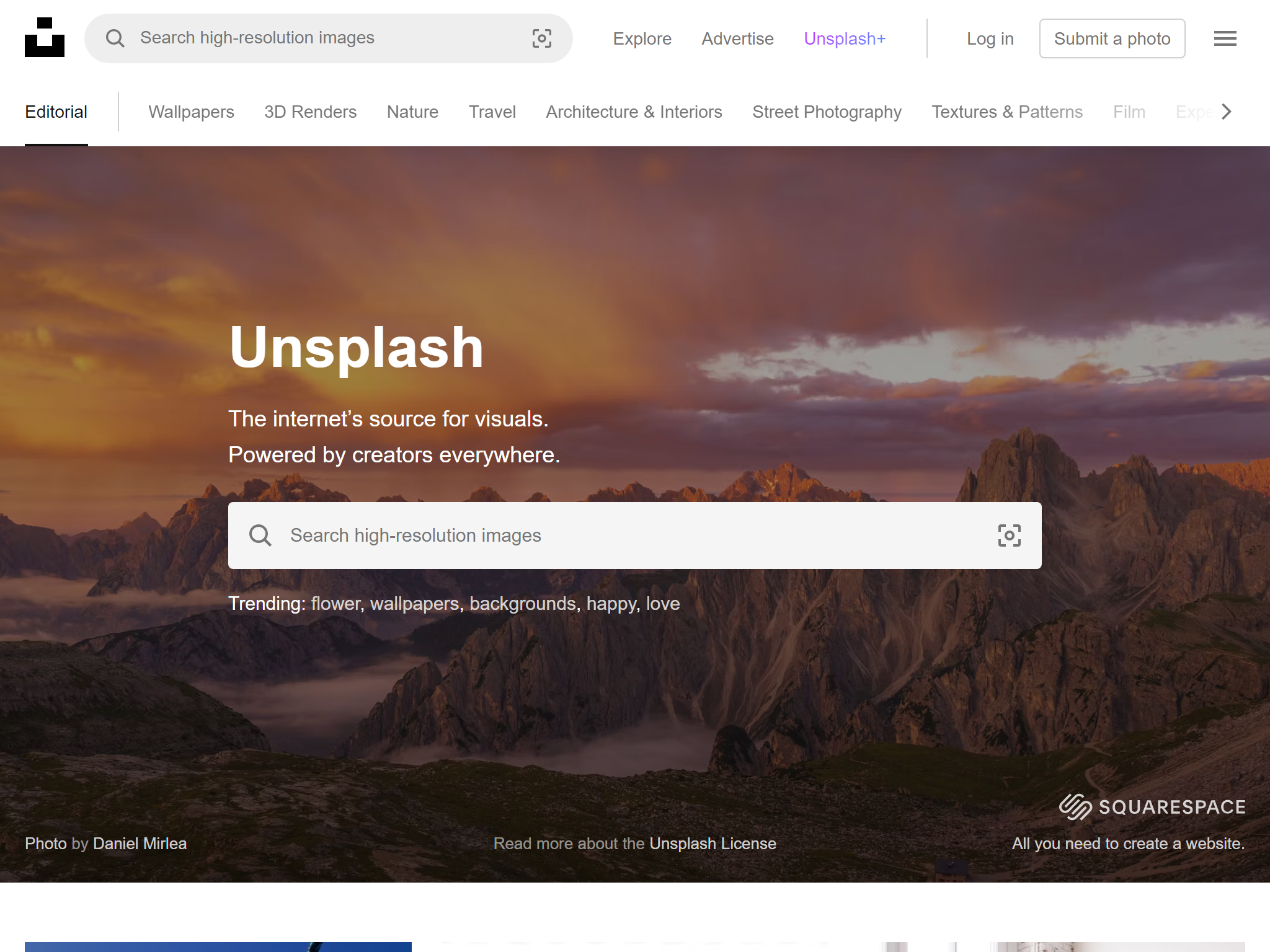Select the Nature category

coord(412,112)
